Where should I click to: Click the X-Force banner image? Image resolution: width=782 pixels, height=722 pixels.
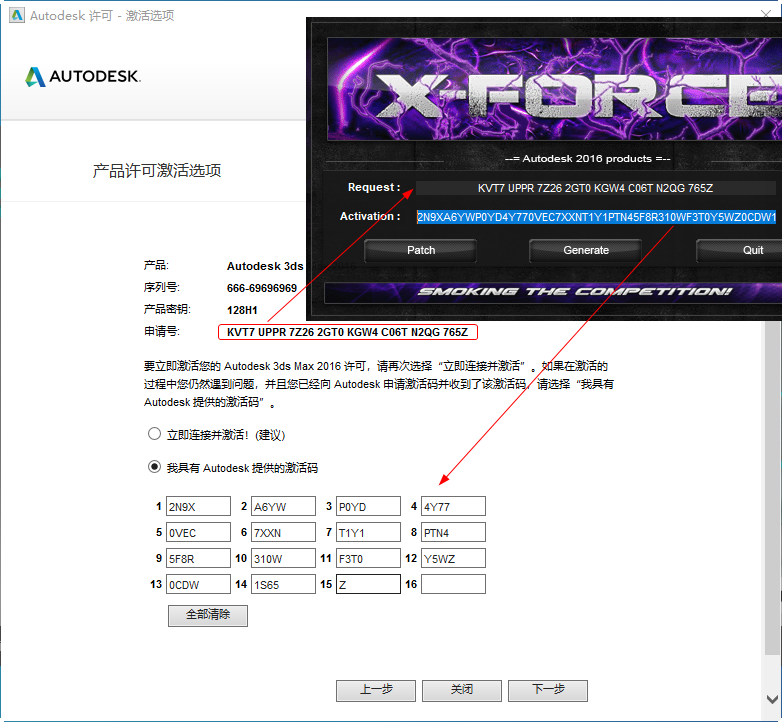click(x=554, y=89)
